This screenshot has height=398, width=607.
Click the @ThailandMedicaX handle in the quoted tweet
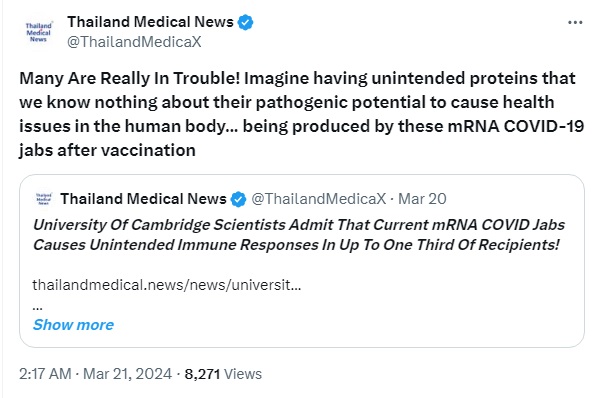point(319,199)
